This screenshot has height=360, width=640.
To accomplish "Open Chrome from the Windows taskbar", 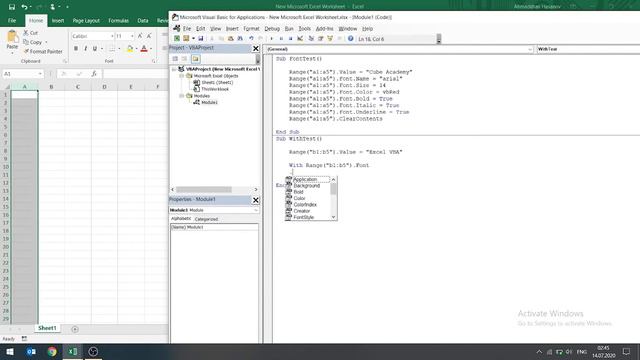I will 52,351.
